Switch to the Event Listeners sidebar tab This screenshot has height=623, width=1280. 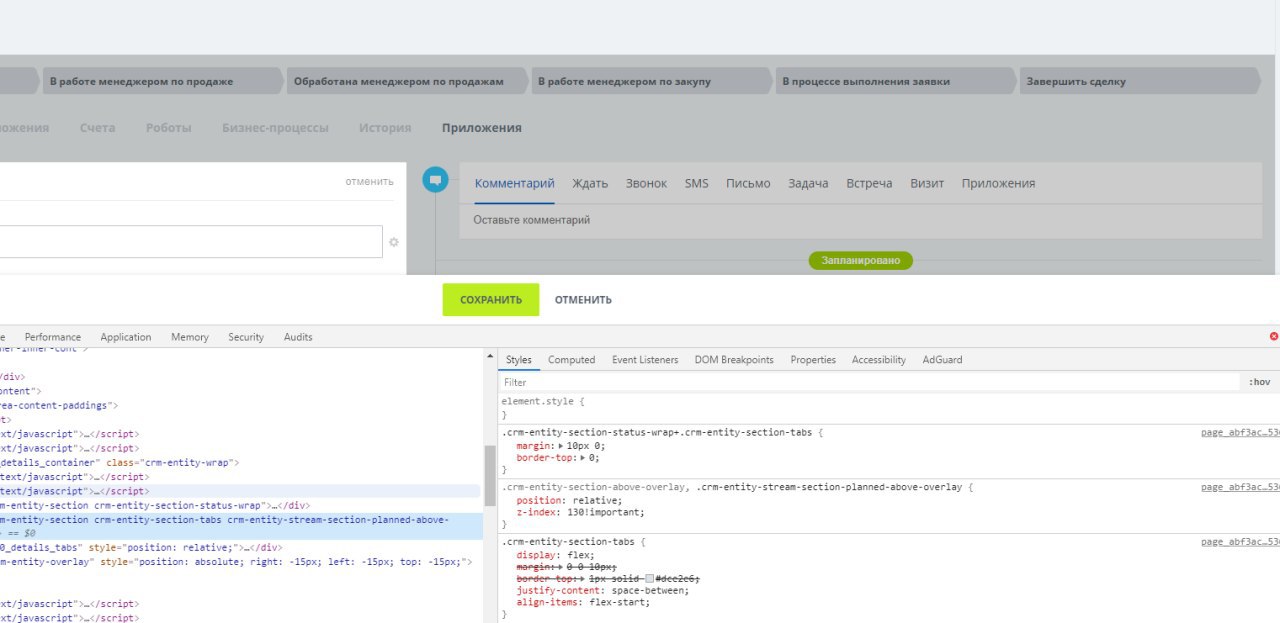click(645, 360)
